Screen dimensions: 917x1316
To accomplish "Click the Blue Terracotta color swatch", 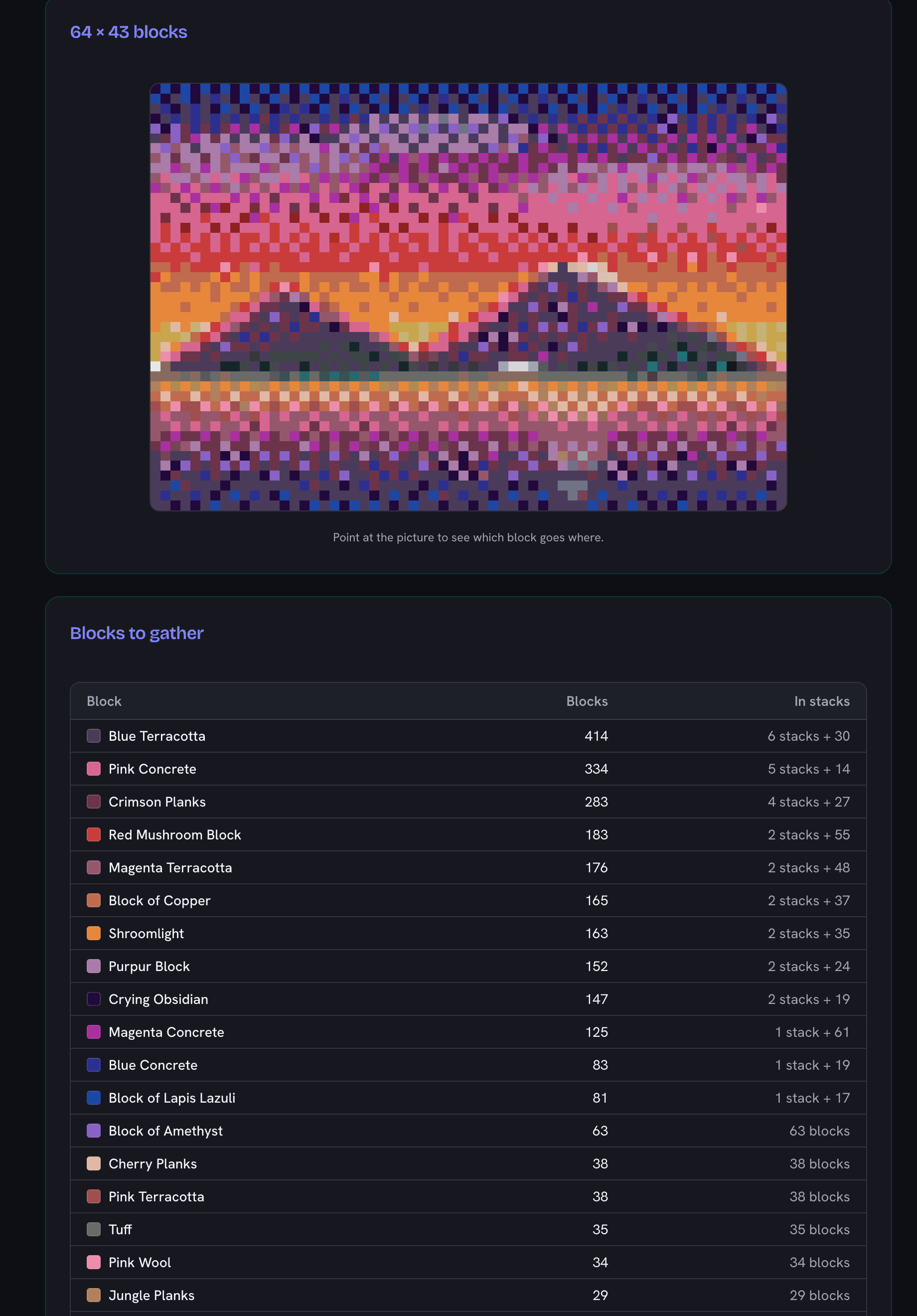I will click(93, 736).
